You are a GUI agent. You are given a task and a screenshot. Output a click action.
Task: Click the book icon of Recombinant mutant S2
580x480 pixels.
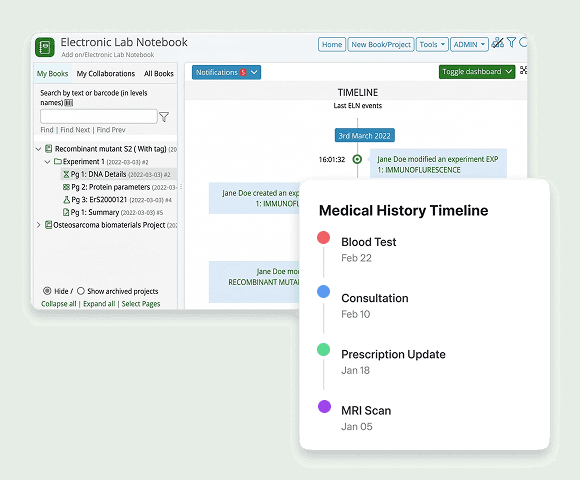pos(48,149)
